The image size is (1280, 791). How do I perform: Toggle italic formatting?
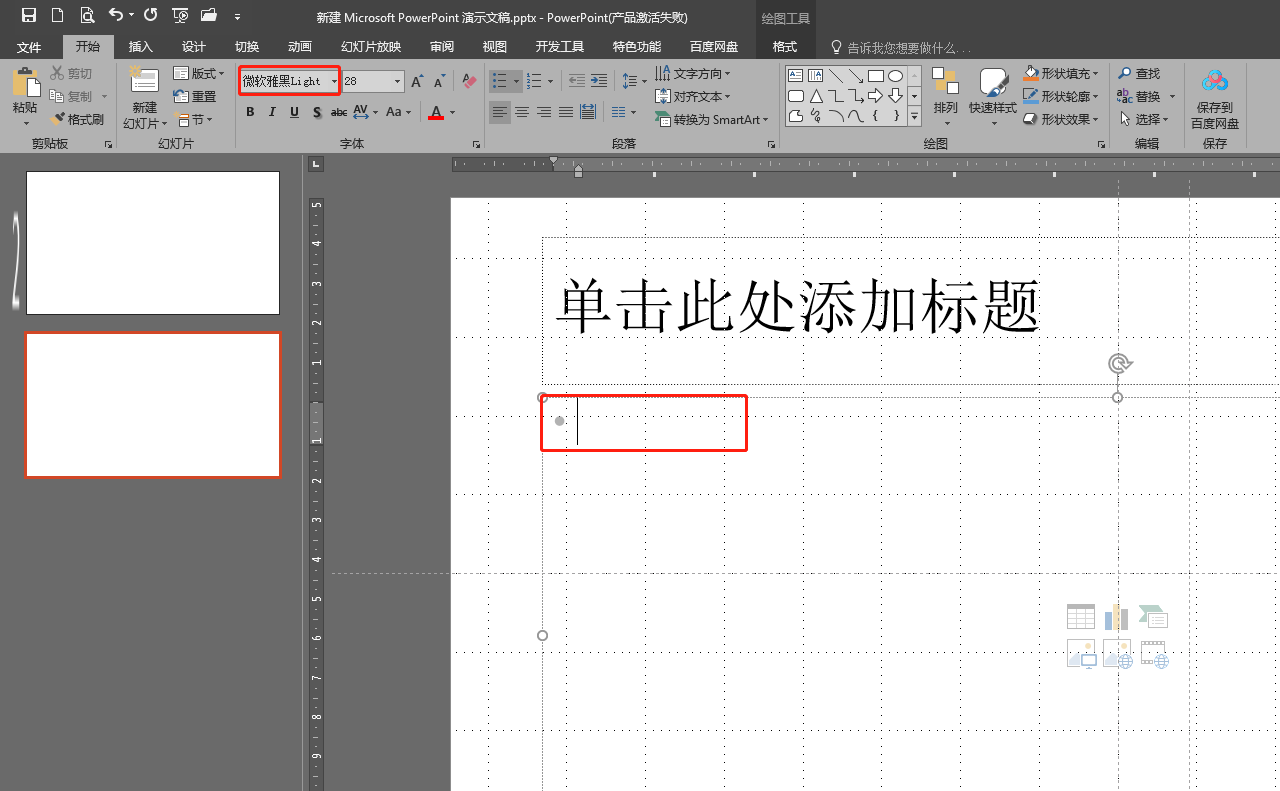[272, 112]
